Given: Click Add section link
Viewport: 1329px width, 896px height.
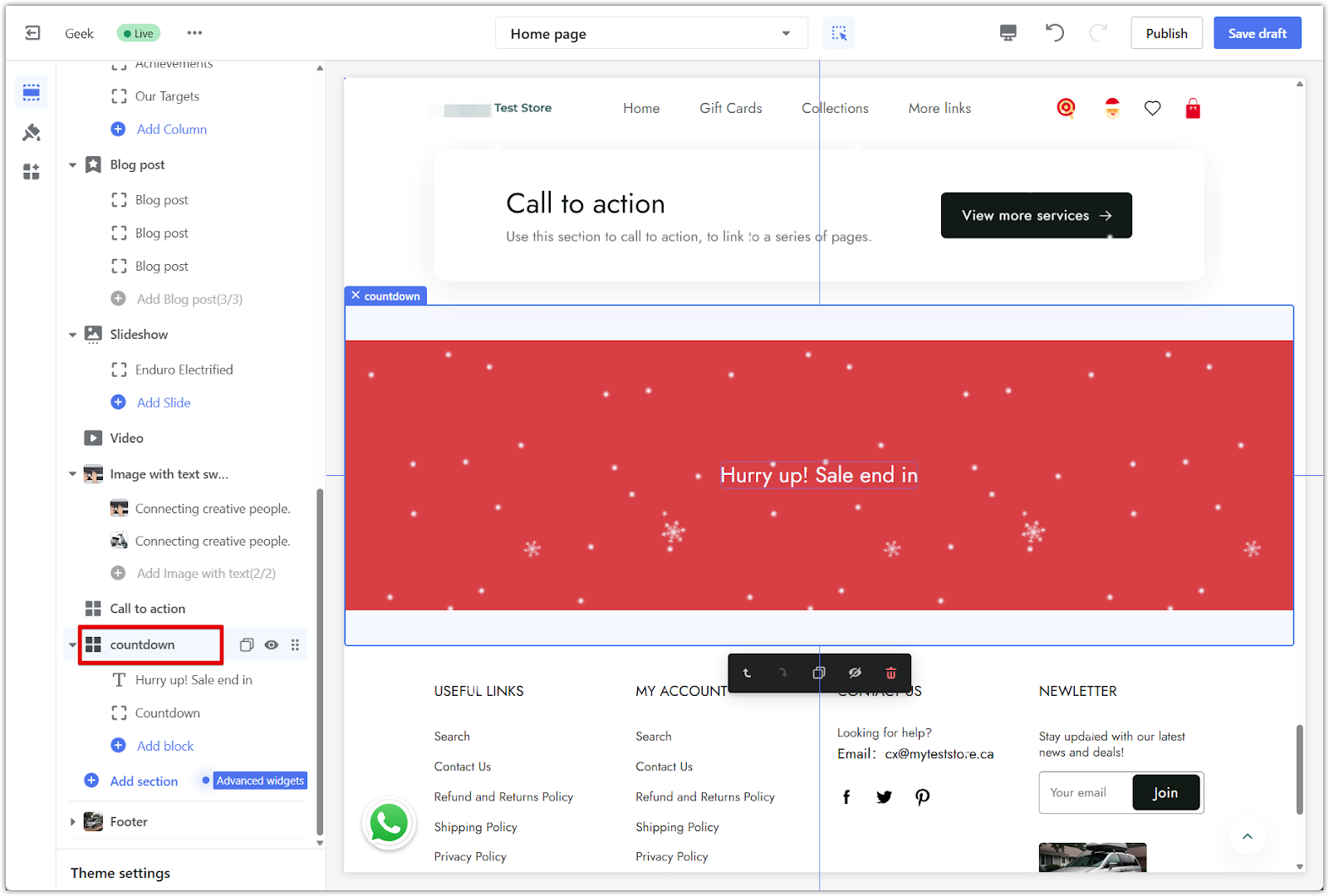Looking at the screenshot, I should tap(144, 781).
